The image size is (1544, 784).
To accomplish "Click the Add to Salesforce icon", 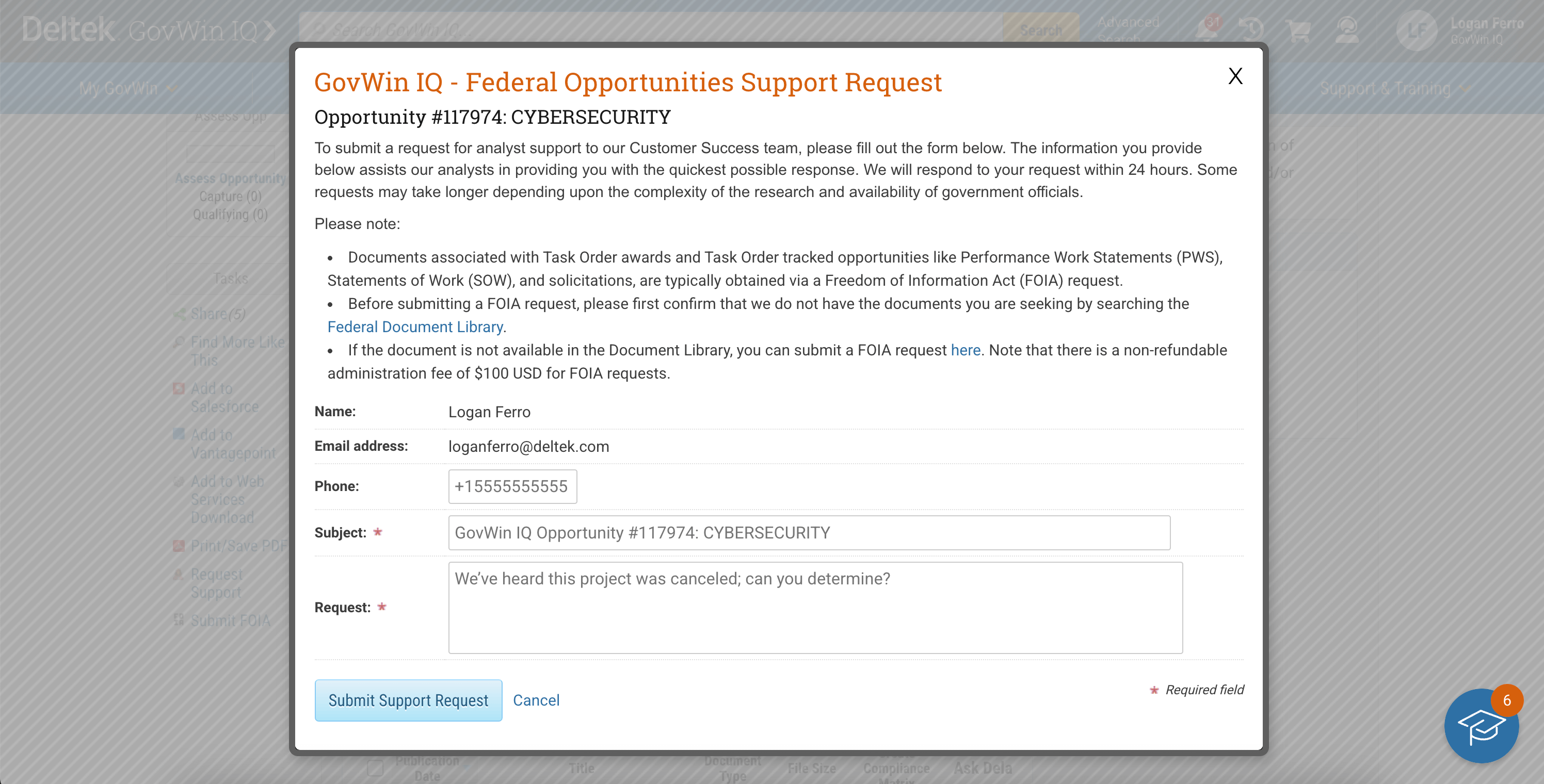I will (x=179, y=389).
